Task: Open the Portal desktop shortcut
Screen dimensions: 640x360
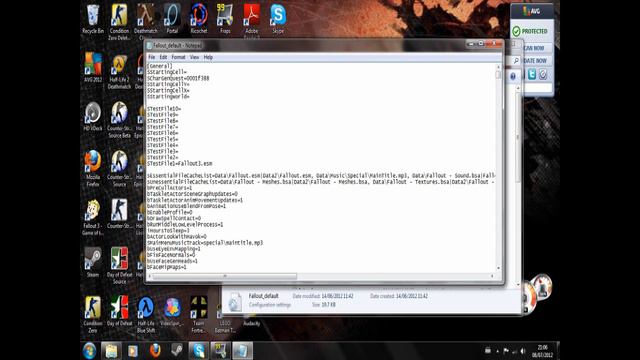Action: (x=172, y=19)
